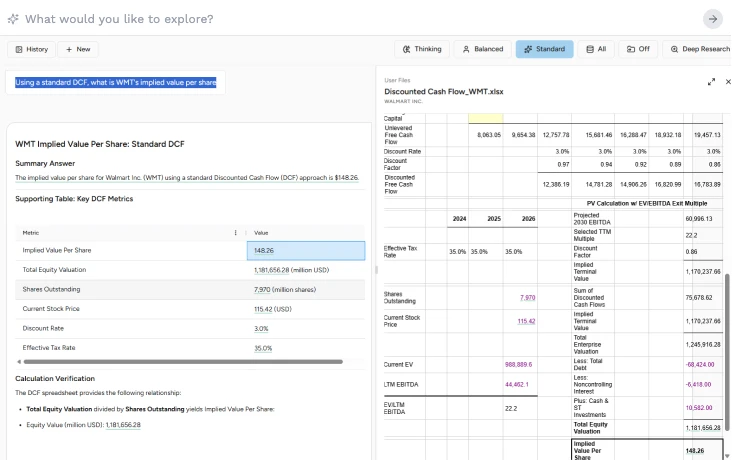Screen dimensions: 732x460
Task: Choose the All sources option
Action: pyautogui.click(x=596, y=49)
